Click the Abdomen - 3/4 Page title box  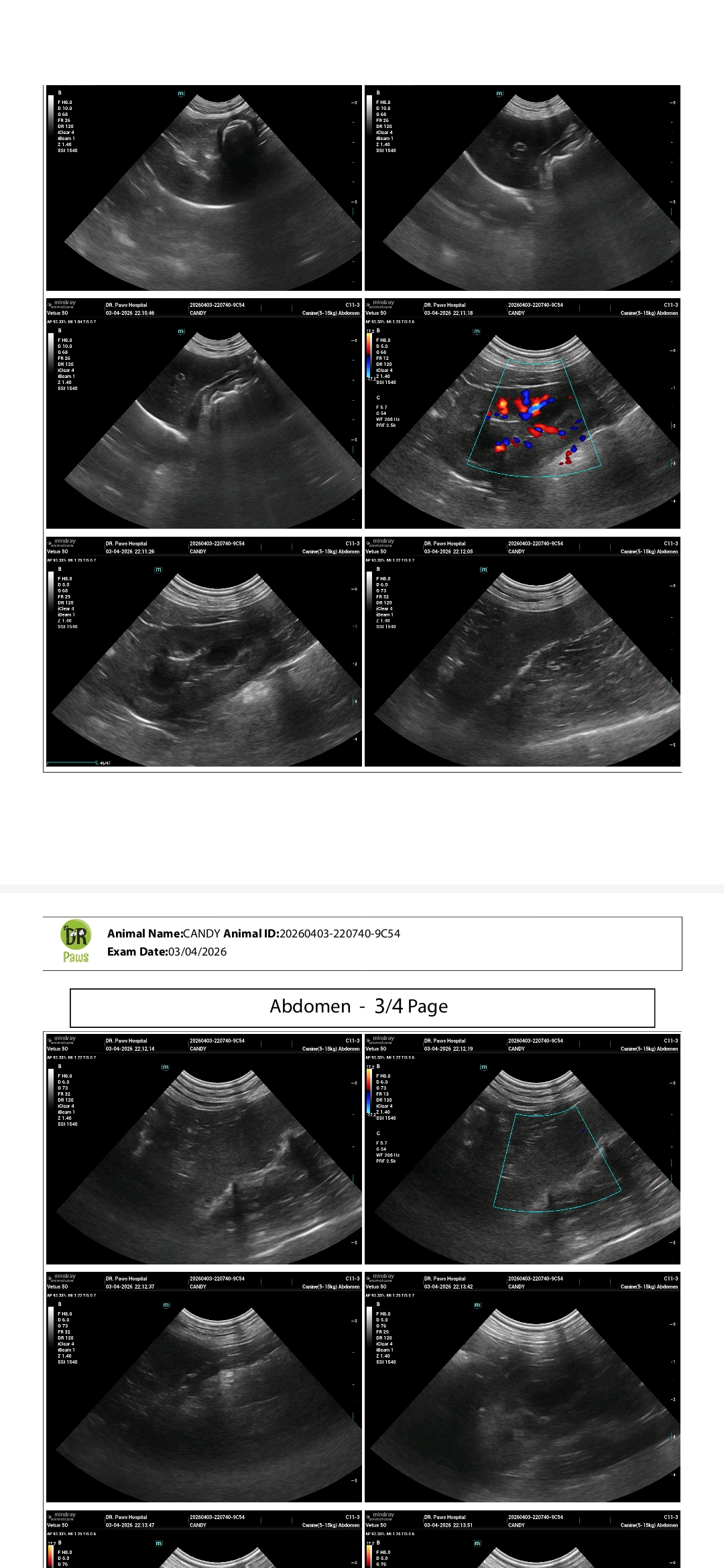362,1007
